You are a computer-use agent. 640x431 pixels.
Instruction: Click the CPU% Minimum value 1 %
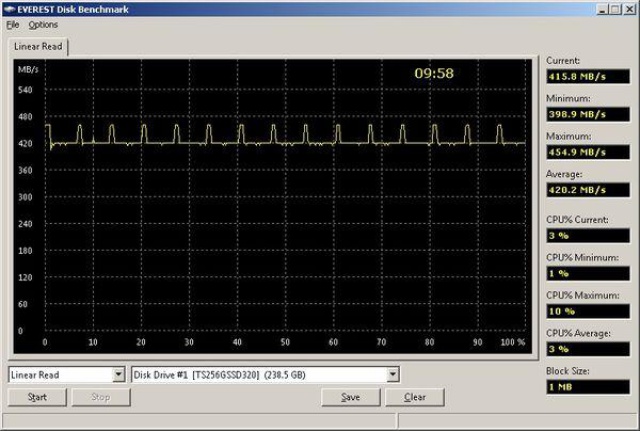588,273
